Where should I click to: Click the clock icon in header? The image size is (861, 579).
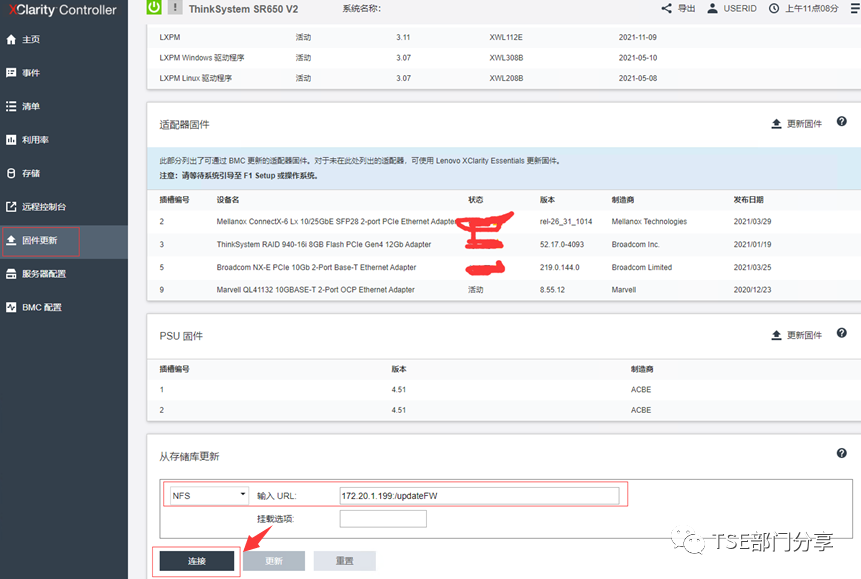click(774, 8)
